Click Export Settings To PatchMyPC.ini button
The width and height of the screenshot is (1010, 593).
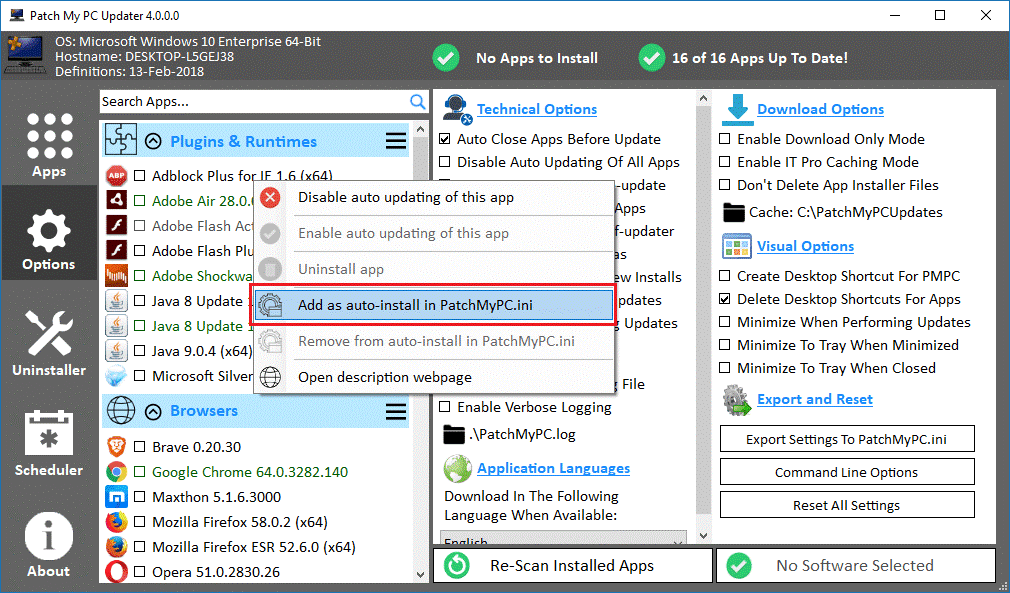pyautogui.click(x=846, y=439)
